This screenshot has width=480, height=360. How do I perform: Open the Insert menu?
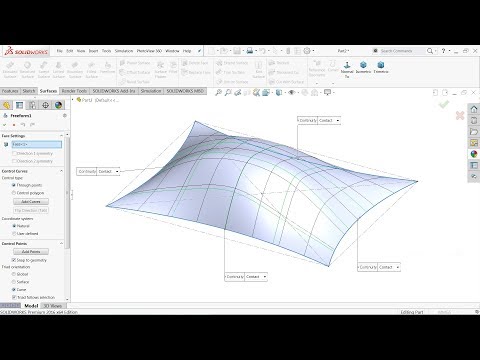tap(93, 51)
